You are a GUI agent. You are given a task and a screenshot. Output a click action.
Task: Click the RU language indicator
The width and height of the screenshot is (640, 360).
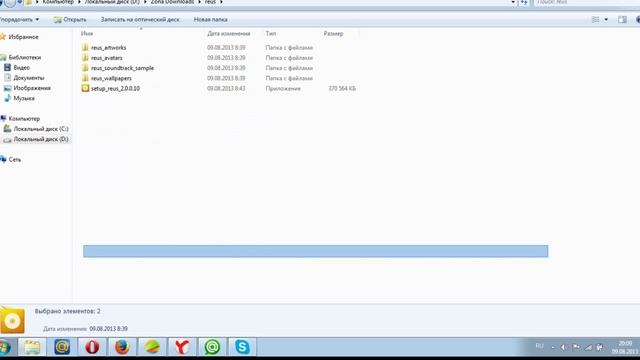pos(539,346)
